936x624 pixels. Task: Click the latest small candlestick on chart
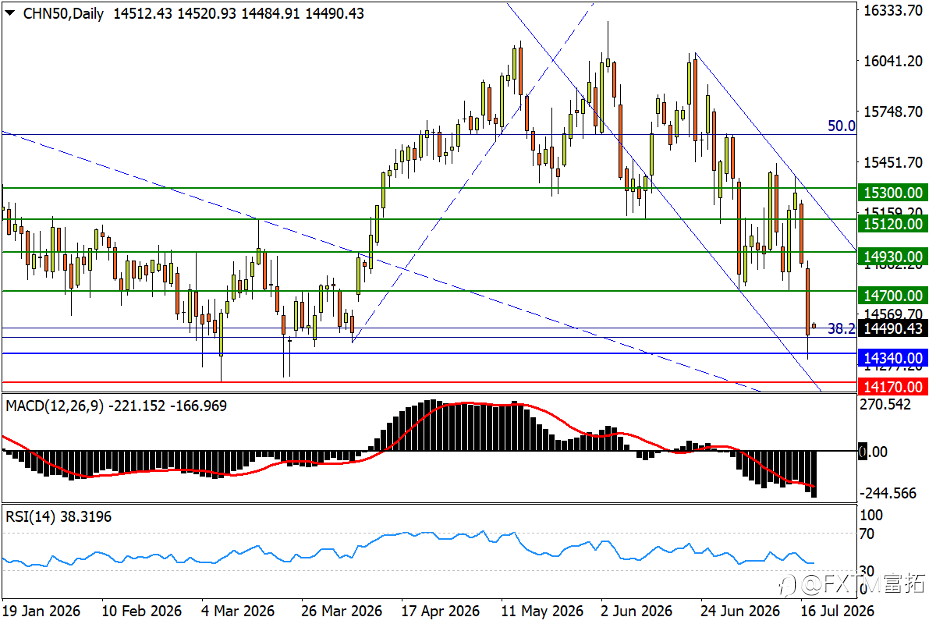814,325
